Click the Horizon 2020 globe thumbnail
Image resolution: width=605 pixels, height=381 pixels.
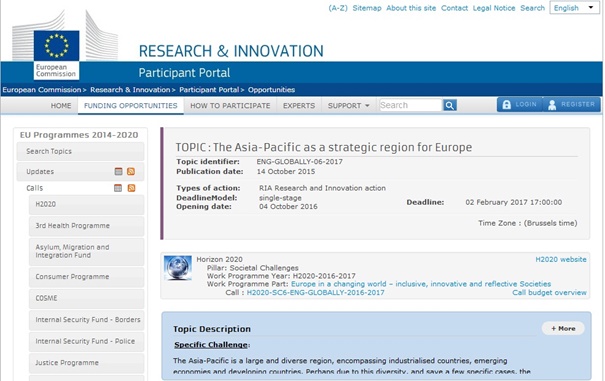pyautogui.click(x=178, y=268)
